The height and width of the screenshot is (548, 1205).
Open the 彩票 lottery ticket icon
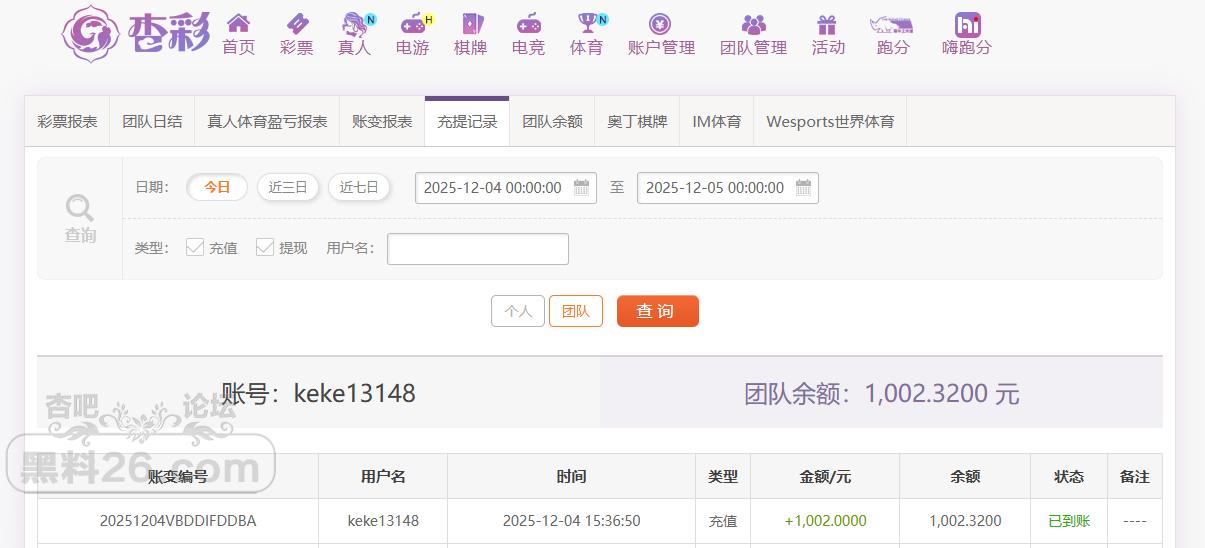297,23
